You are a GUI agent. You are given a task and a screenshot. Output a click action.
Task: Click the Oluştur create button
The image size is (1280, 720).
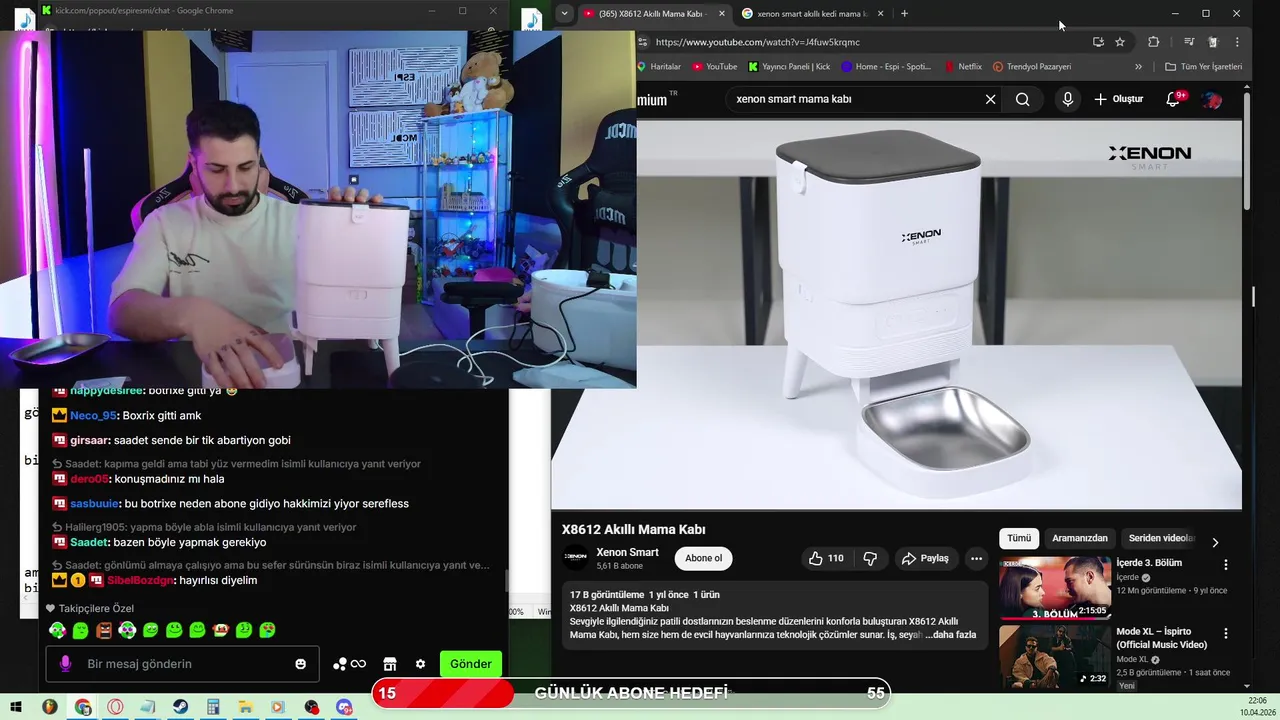1119,99
